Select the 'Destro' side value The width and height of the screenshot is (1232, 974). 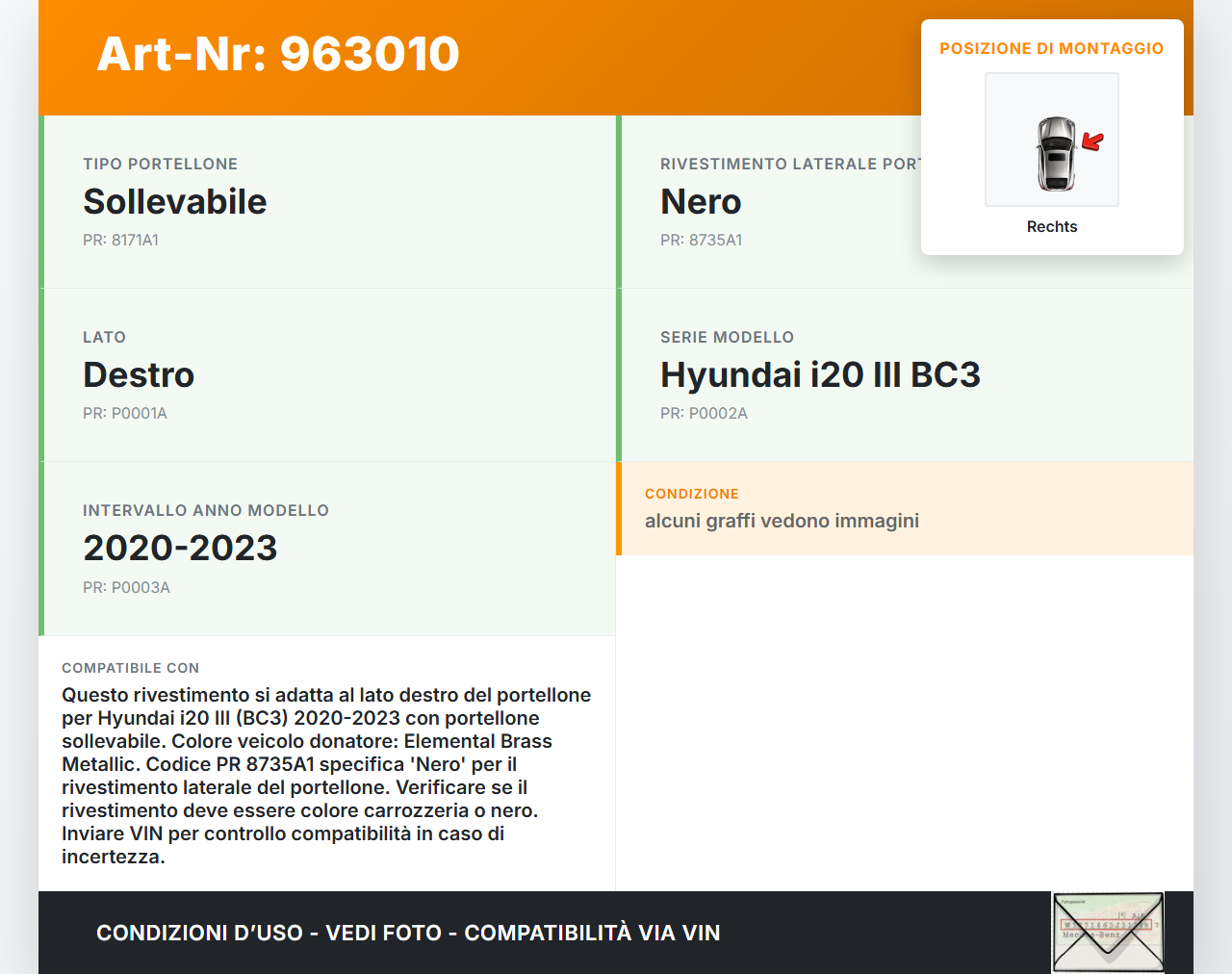click(x=139, y=375)
